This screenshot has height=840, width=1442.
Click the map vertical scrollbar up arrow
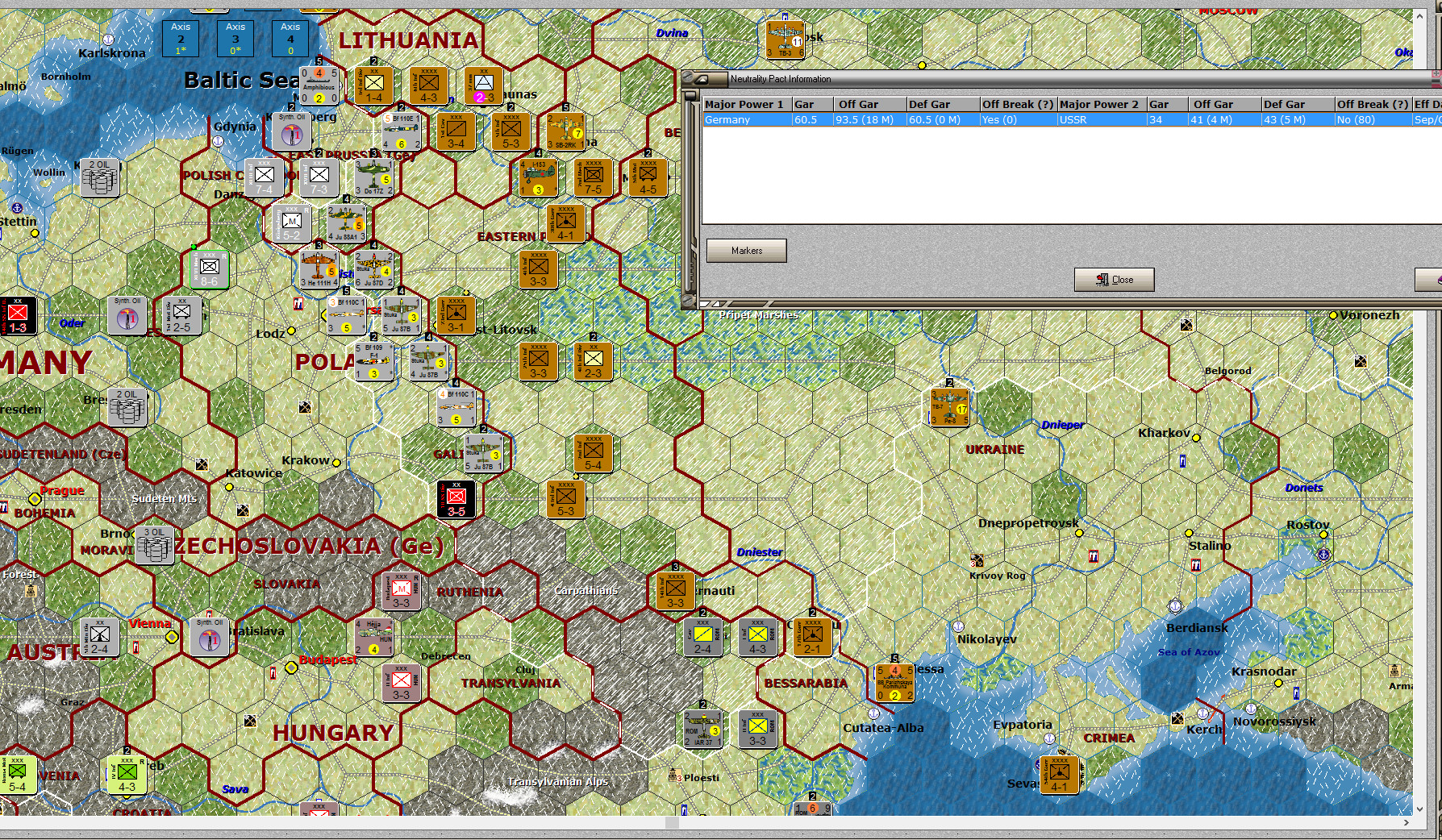click(1420, 16)
